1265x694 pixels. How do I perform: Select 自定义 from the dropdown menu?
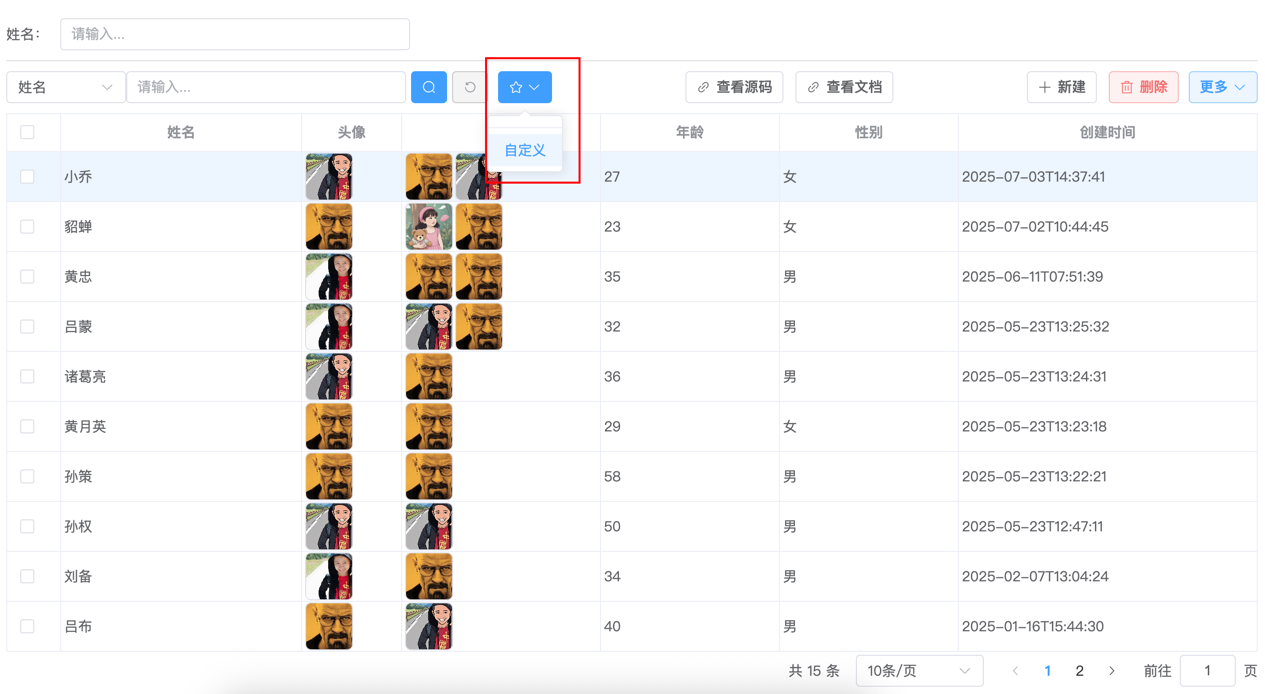tap(525, 150)
